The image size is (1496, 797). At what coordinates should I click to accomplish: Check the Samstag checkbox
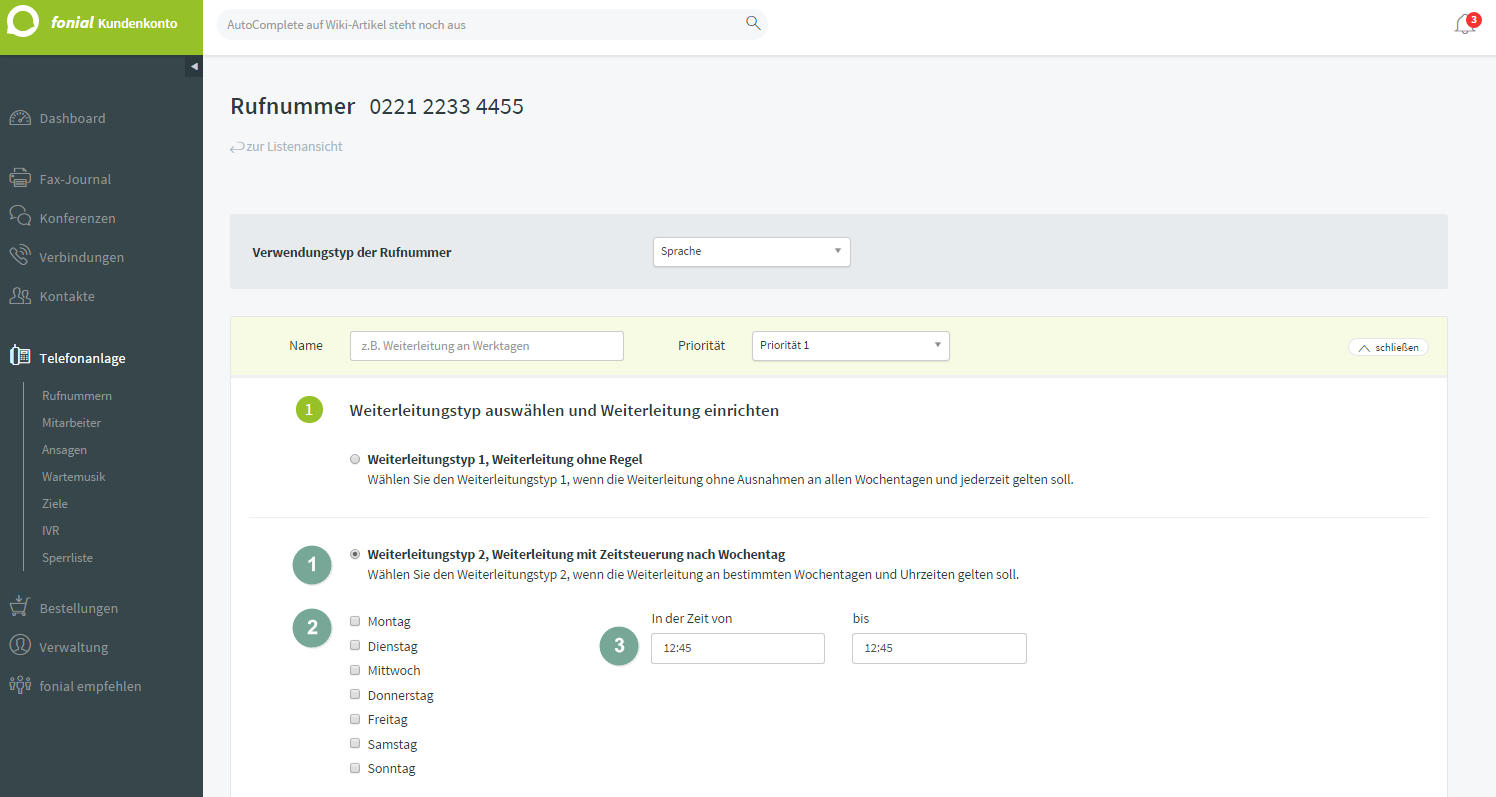coord(355,744)
